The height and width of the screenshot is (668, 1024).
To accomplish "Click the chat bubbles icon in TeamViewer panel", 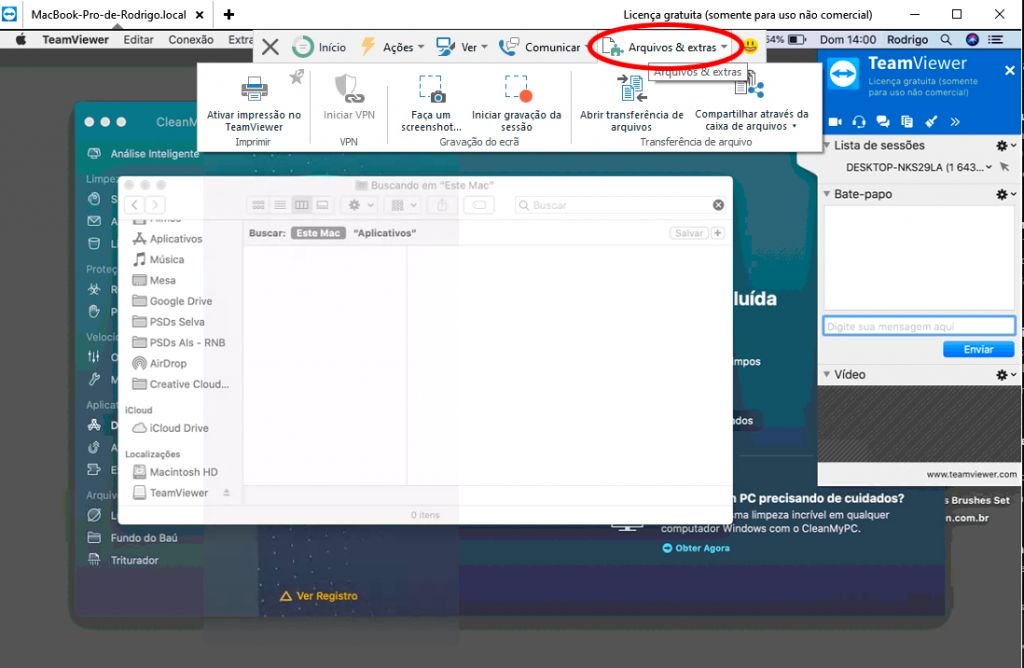I will [883, 121].
